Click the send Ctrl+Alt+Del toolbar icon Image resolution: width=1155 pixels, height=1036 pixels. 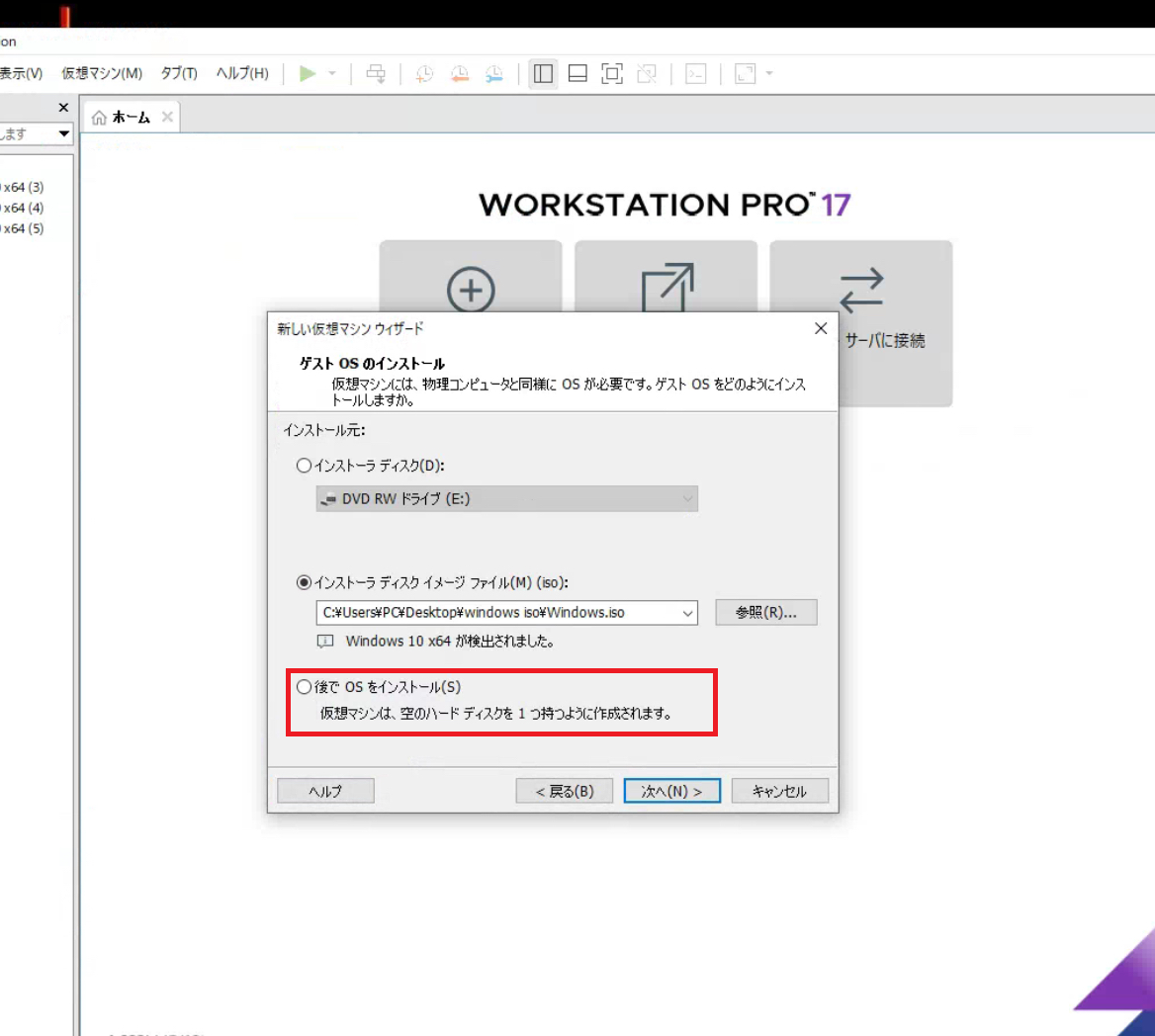[x=376, y=73]
